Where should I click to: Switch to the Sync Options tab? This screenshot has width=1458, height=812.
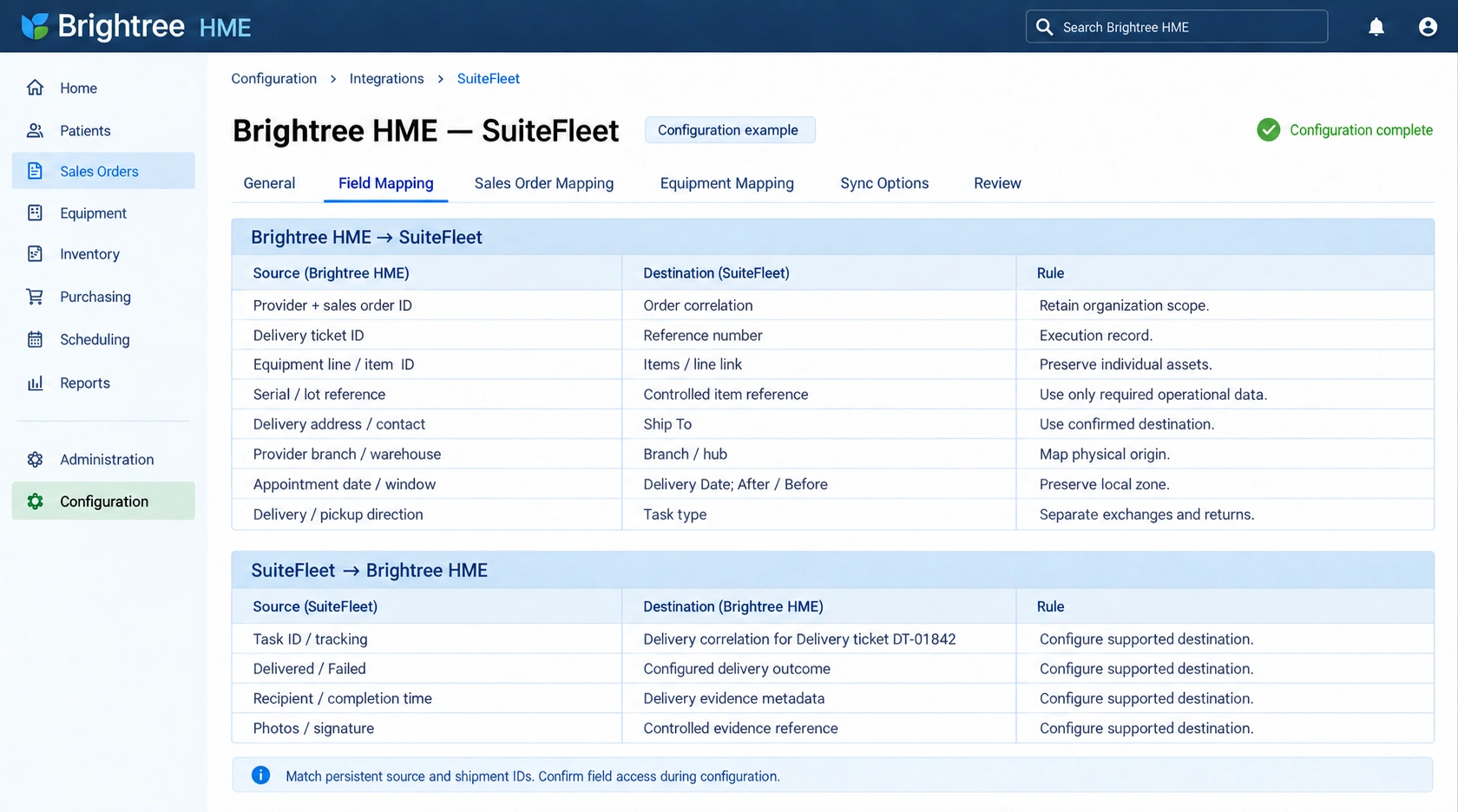click(884, 183)
